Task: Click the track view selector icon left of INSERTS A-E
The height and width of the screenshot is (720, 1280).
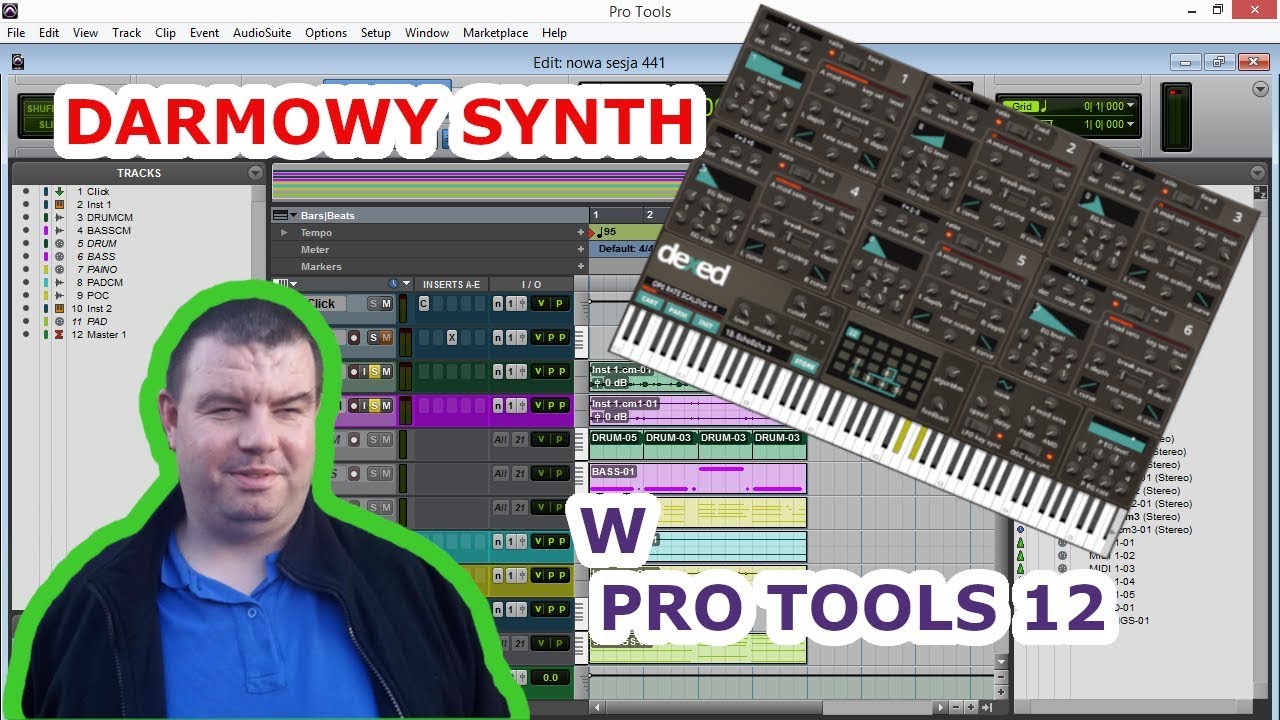Action: (279, 284)
